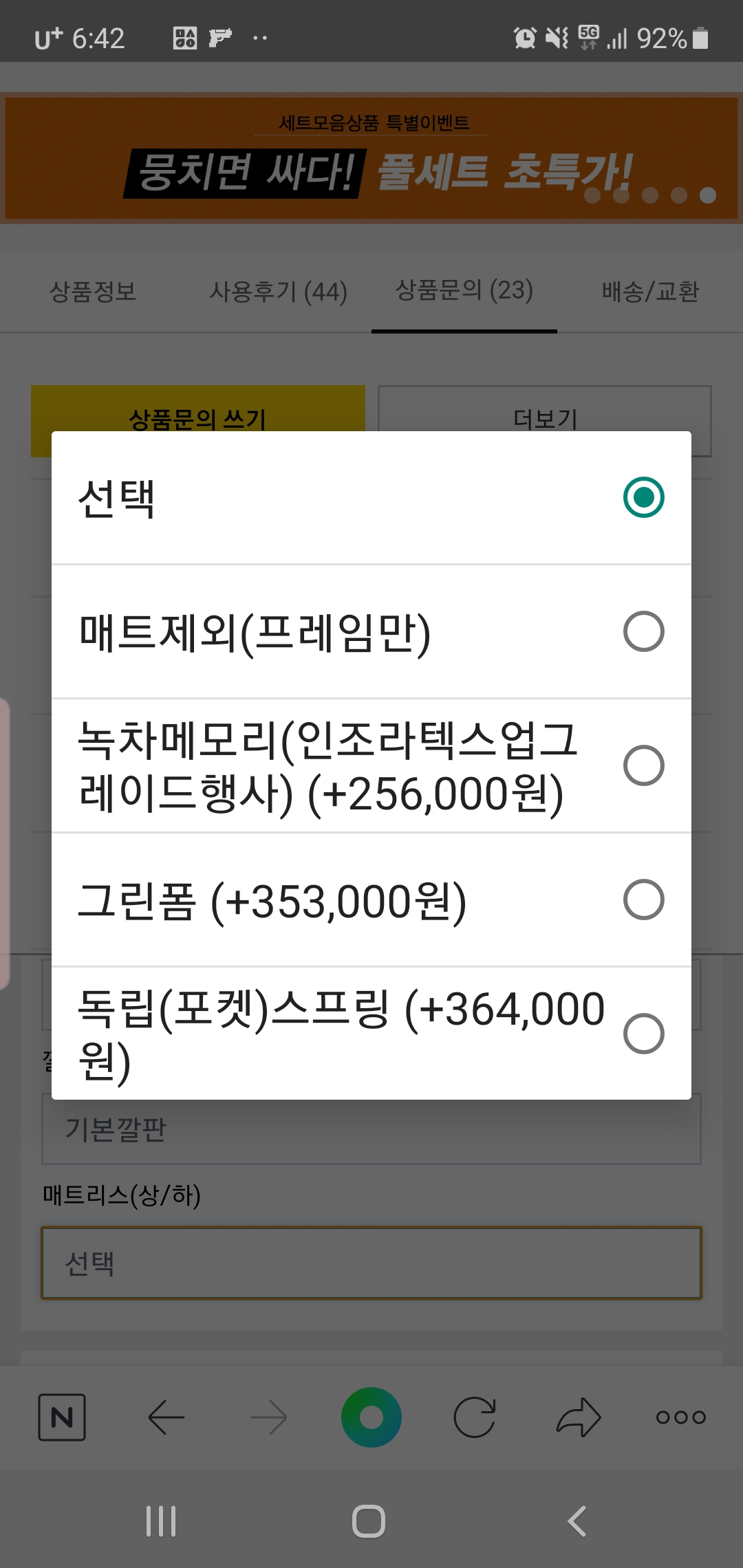Viewport: 743px width, 1568px height.
Task: Tap the browser forward arrow
Action: click(269, 1417)
